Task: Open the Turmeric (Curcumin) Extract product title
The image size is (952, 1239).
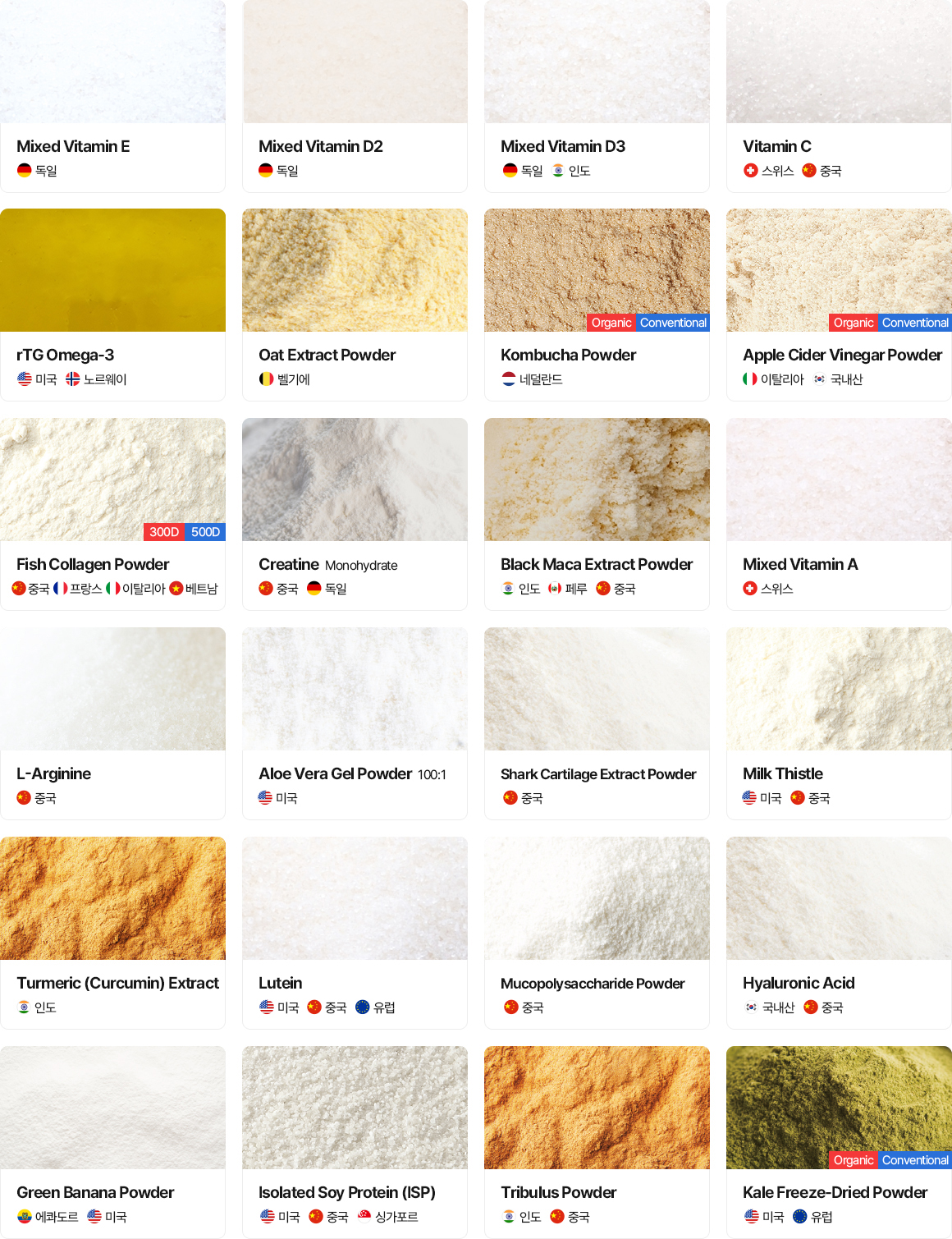Action: tap(117, 983)
